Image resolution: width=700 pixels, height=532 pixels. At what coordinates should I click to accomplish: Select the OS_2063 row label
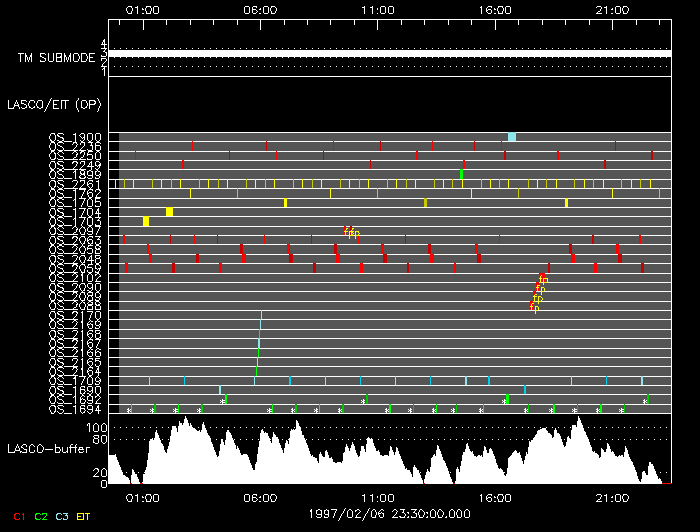tap(74, 240)
